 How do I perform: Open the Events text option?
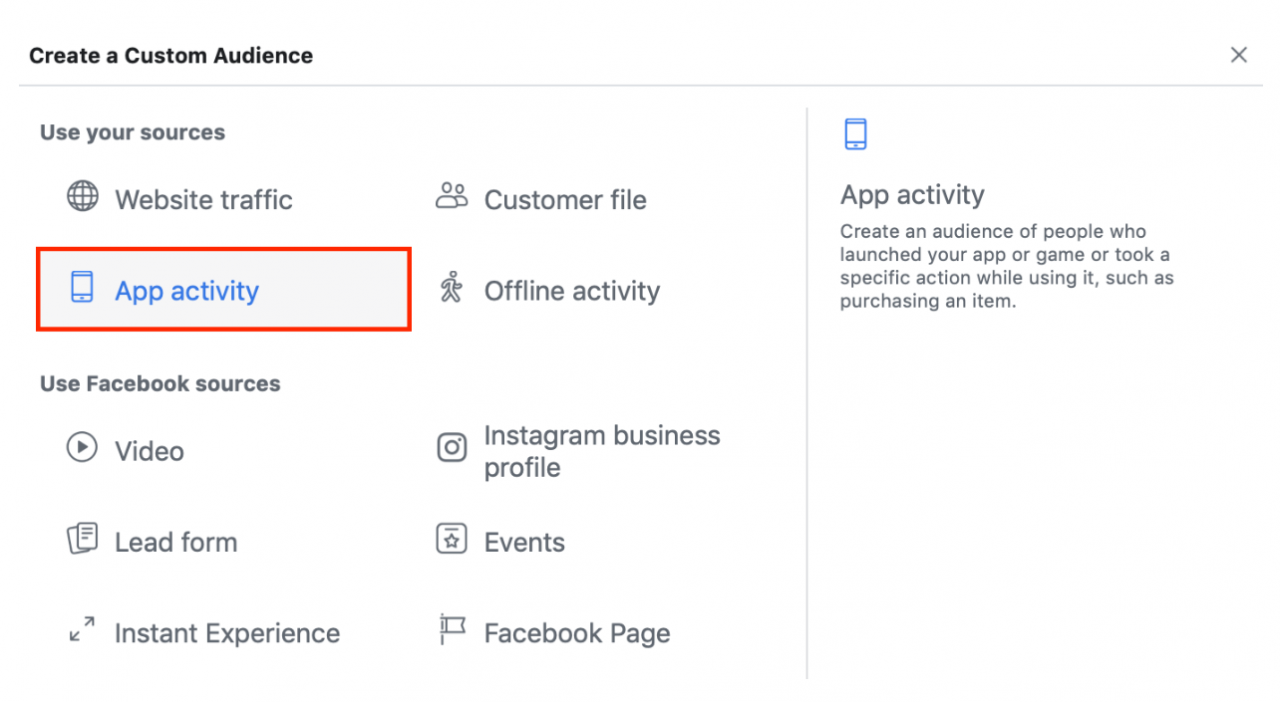[524, 542]
